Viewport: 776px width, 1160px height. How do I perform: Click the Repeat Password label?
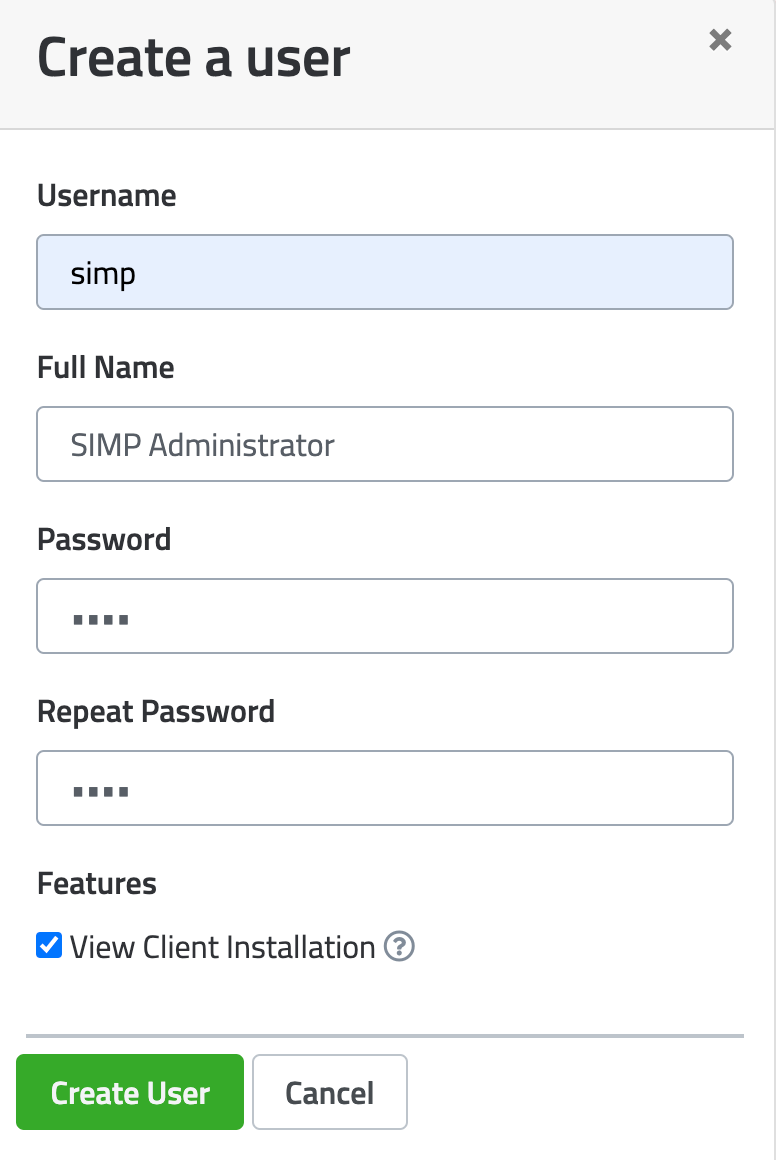coord(155,711)
